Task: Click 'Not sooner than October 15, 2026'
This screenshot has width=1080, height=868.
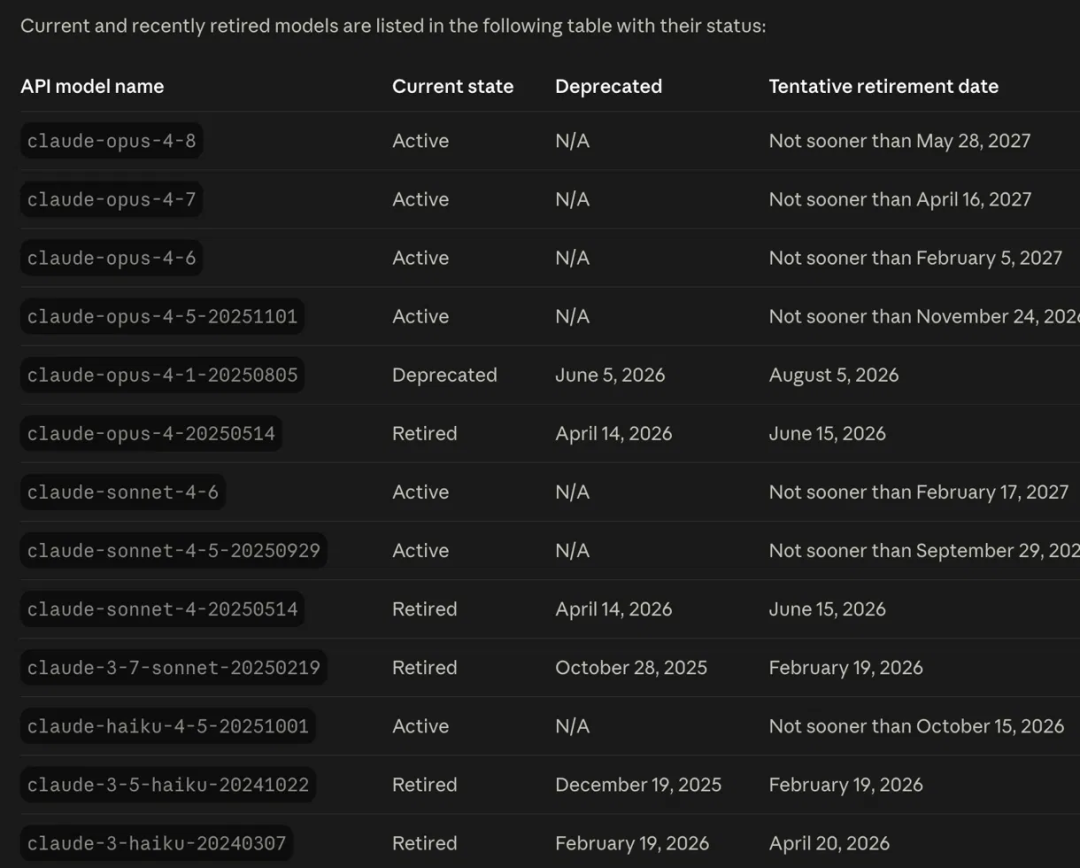Action: (x=916, y=726)
